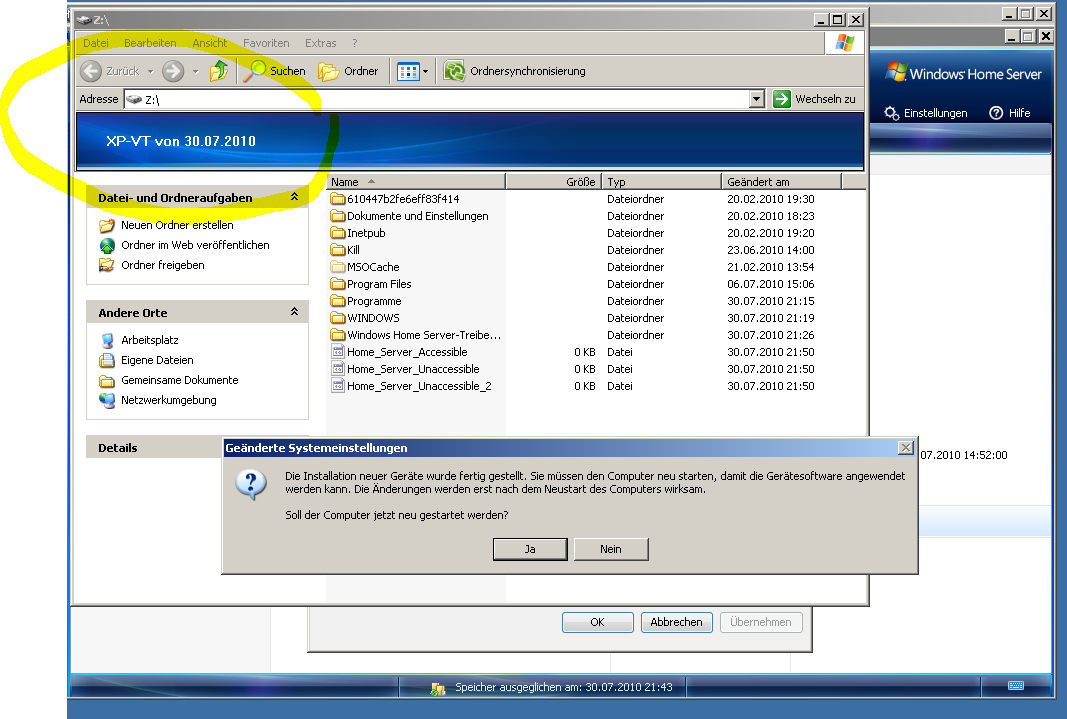This screenshot has height=719, width=1067.
Task: Open the Favoriten menu
Action: (x=266, y=43)
